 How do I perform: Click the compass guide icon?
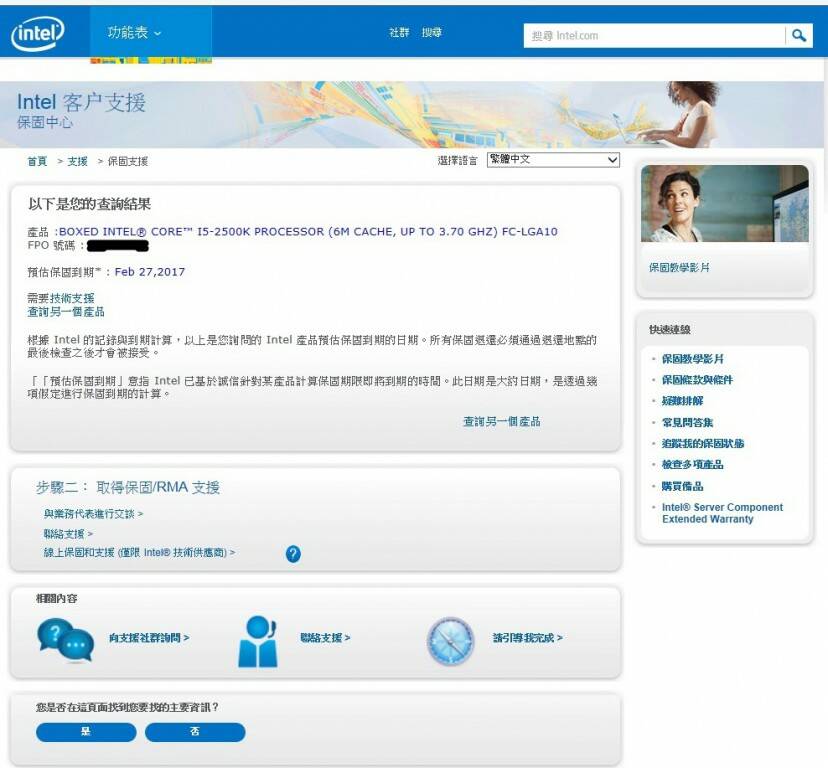tap(450, 641)
